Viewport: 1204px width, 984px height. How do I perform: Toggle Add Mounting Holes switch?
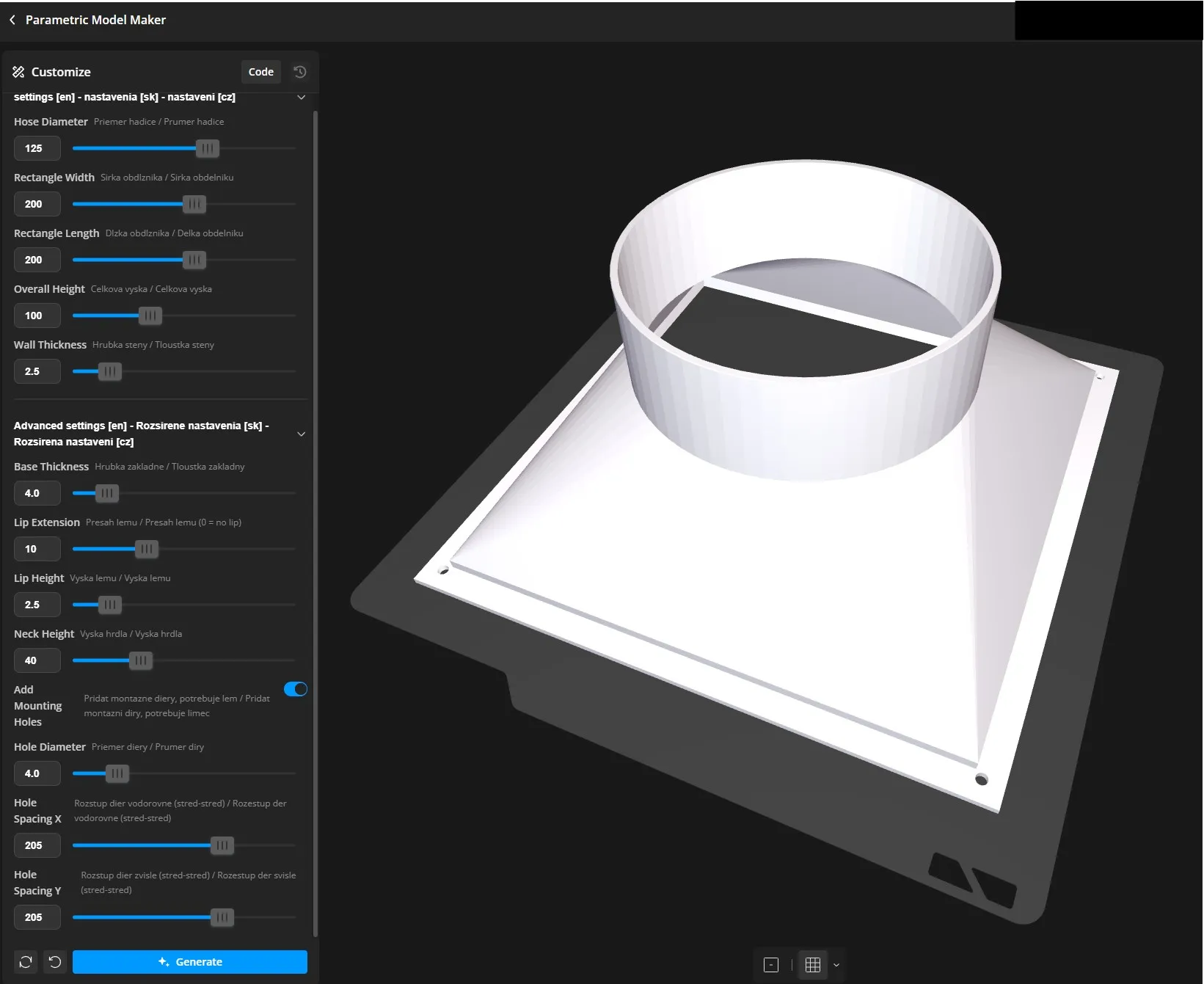tap(296, 689)
